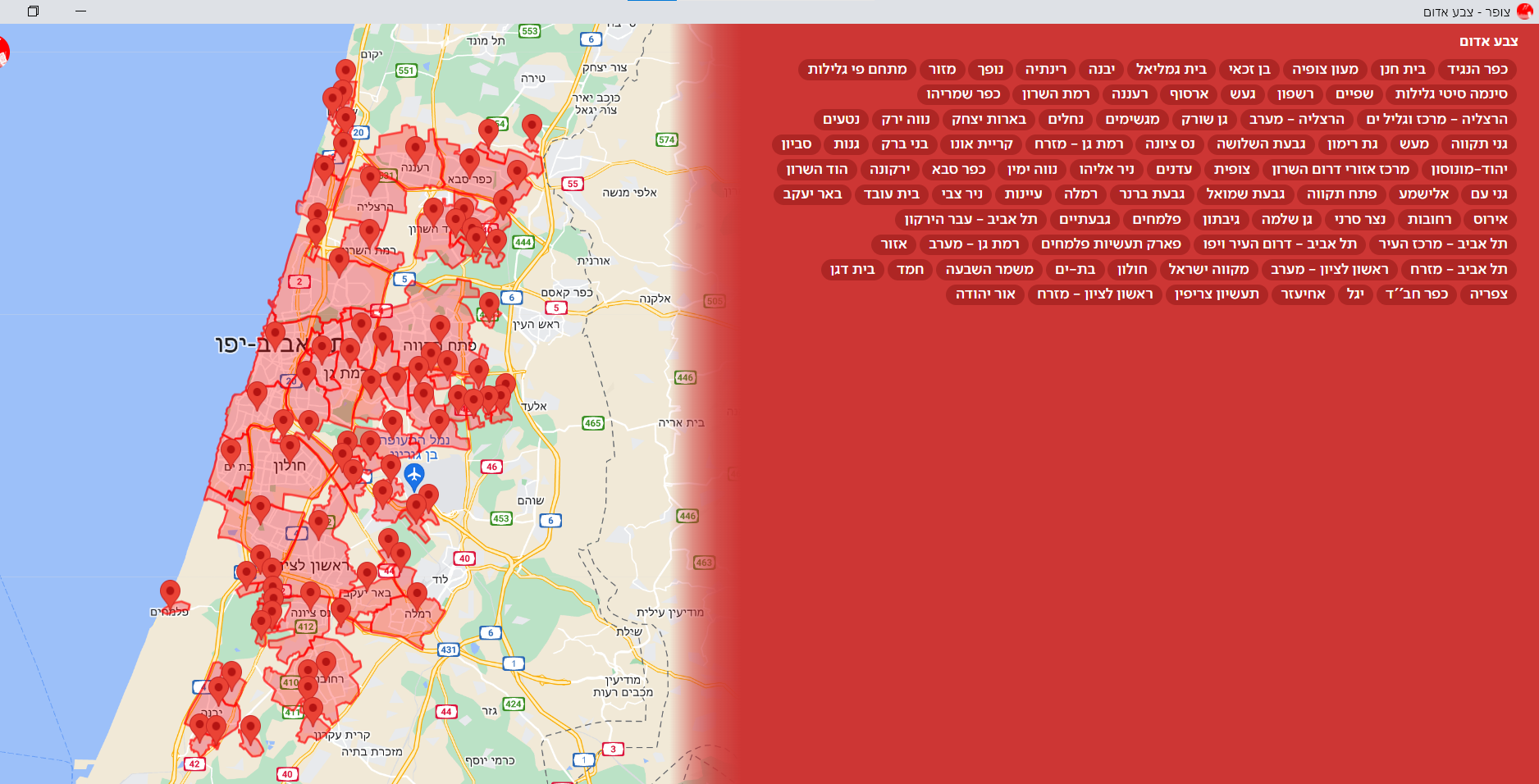Click the גבעתיים tag
Image resolution: width=1539 pixels, height=784 pixels.
1085,220
